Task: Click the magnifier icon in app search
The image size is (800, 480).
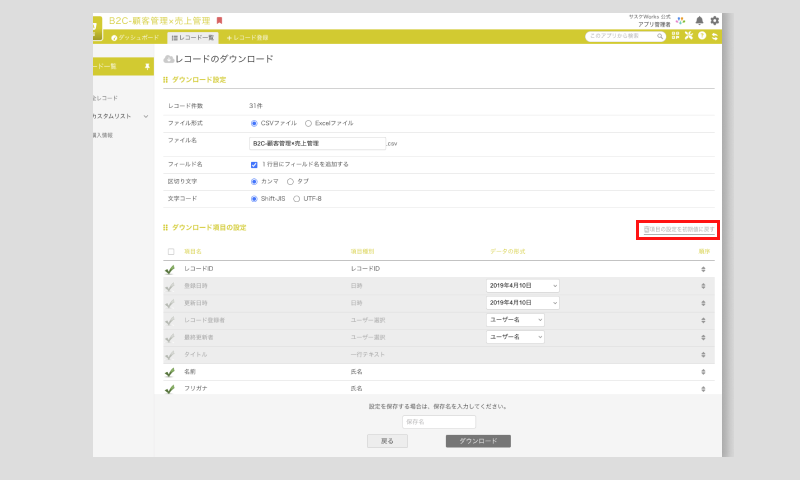Action: (660, 36)
